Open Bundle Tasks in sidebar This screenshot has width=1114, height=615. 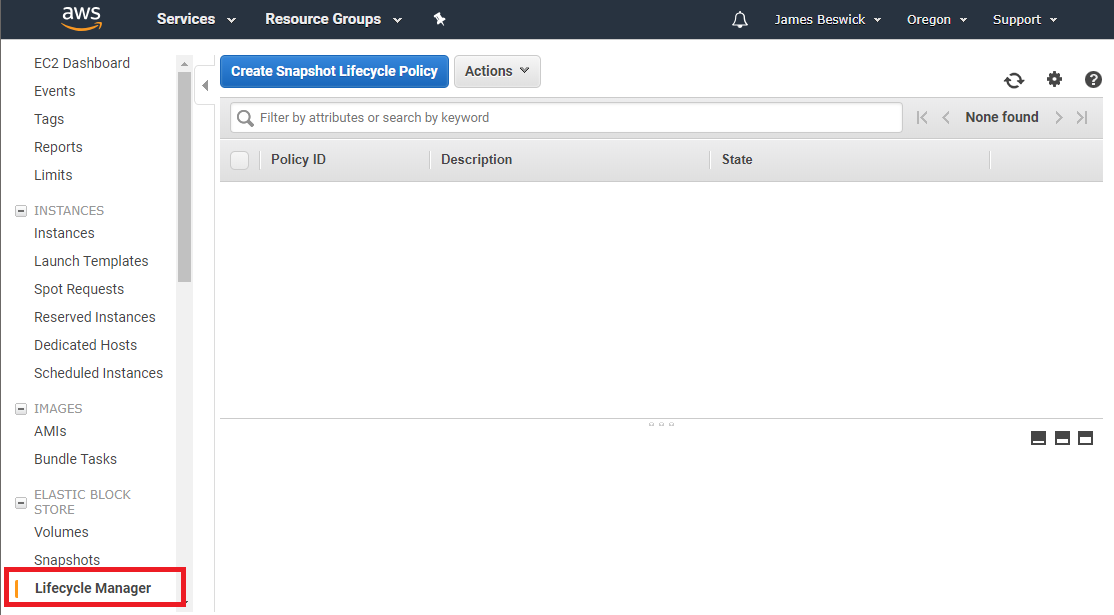point(75,459)
